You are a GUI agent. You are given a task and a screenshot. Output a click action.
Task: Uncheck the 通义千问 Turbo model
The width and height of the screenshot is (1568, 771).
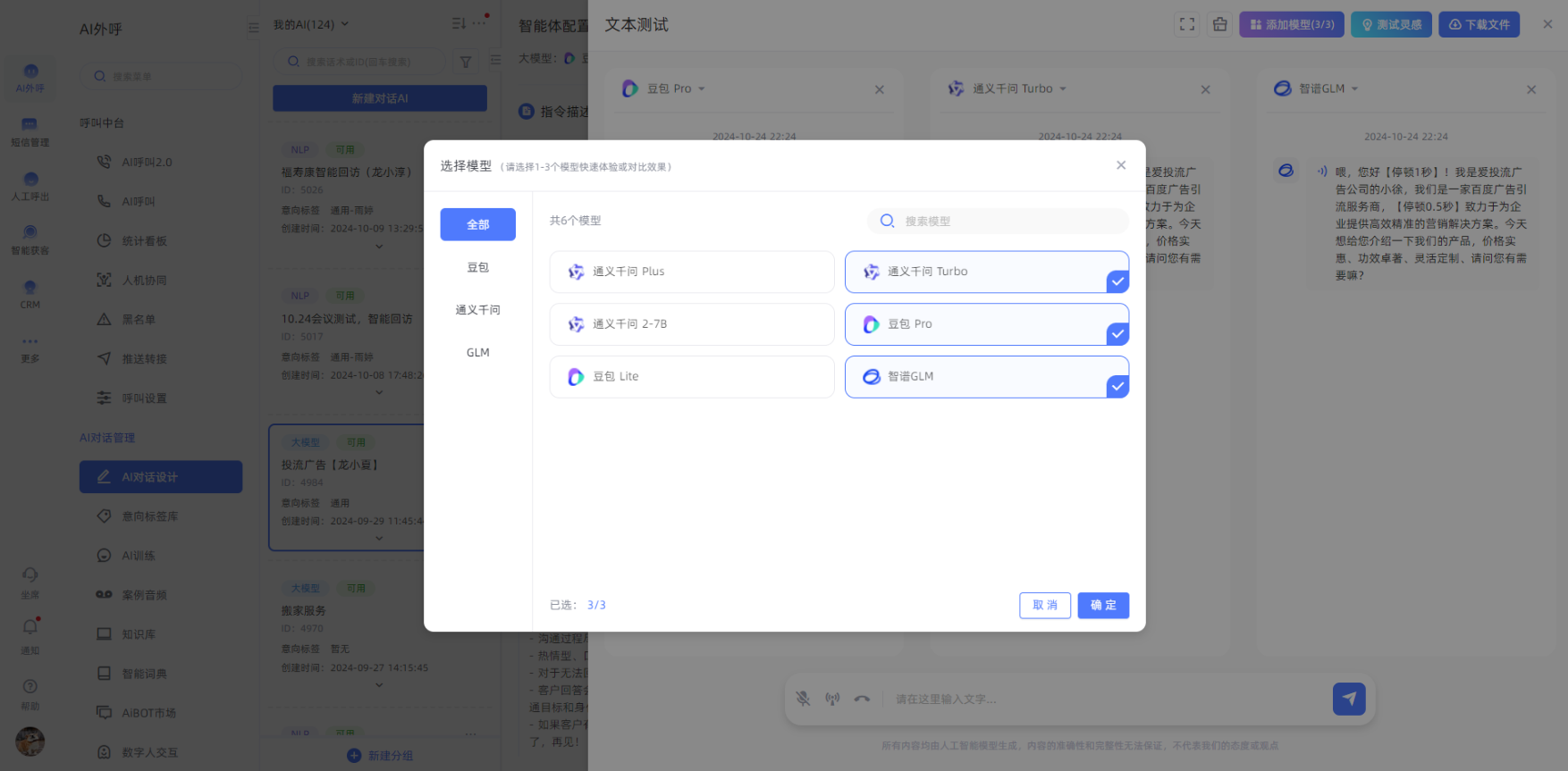tap(986, 272)
